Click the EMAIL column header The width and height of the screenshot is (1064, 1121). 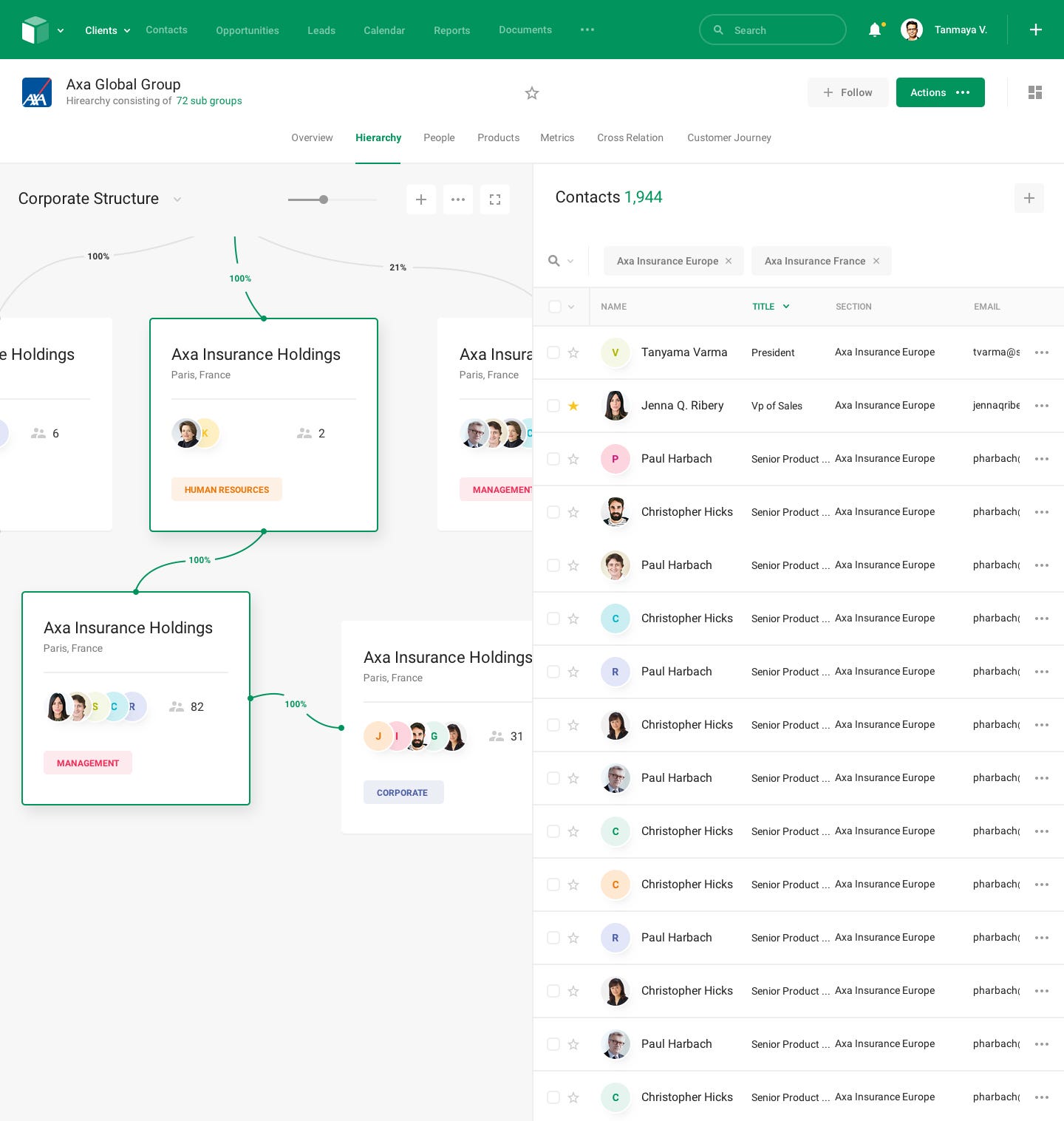[986, 307]
